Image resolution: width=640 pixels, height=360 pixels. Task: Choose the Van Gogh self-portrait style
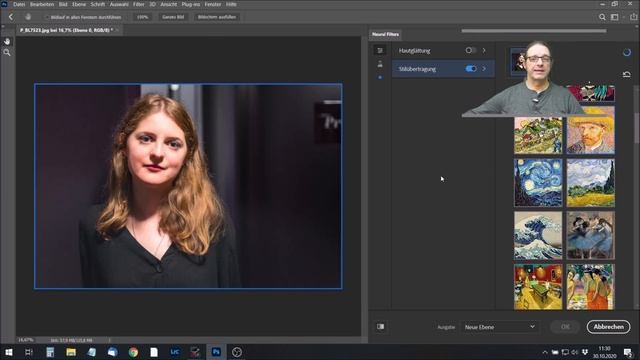[x=591, y=131]
